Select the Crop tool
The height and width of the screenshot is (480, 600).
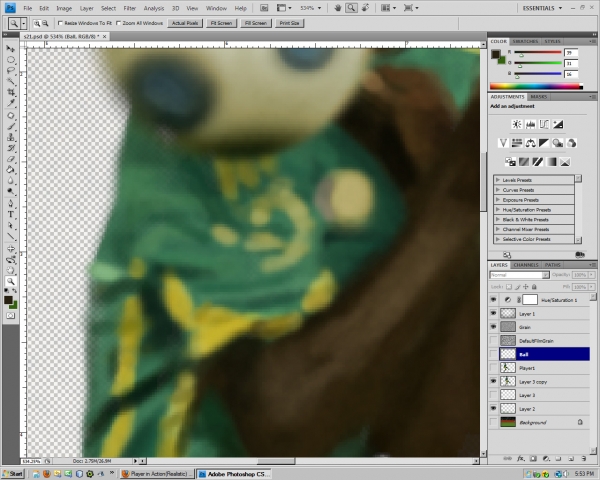coord(10,92)
